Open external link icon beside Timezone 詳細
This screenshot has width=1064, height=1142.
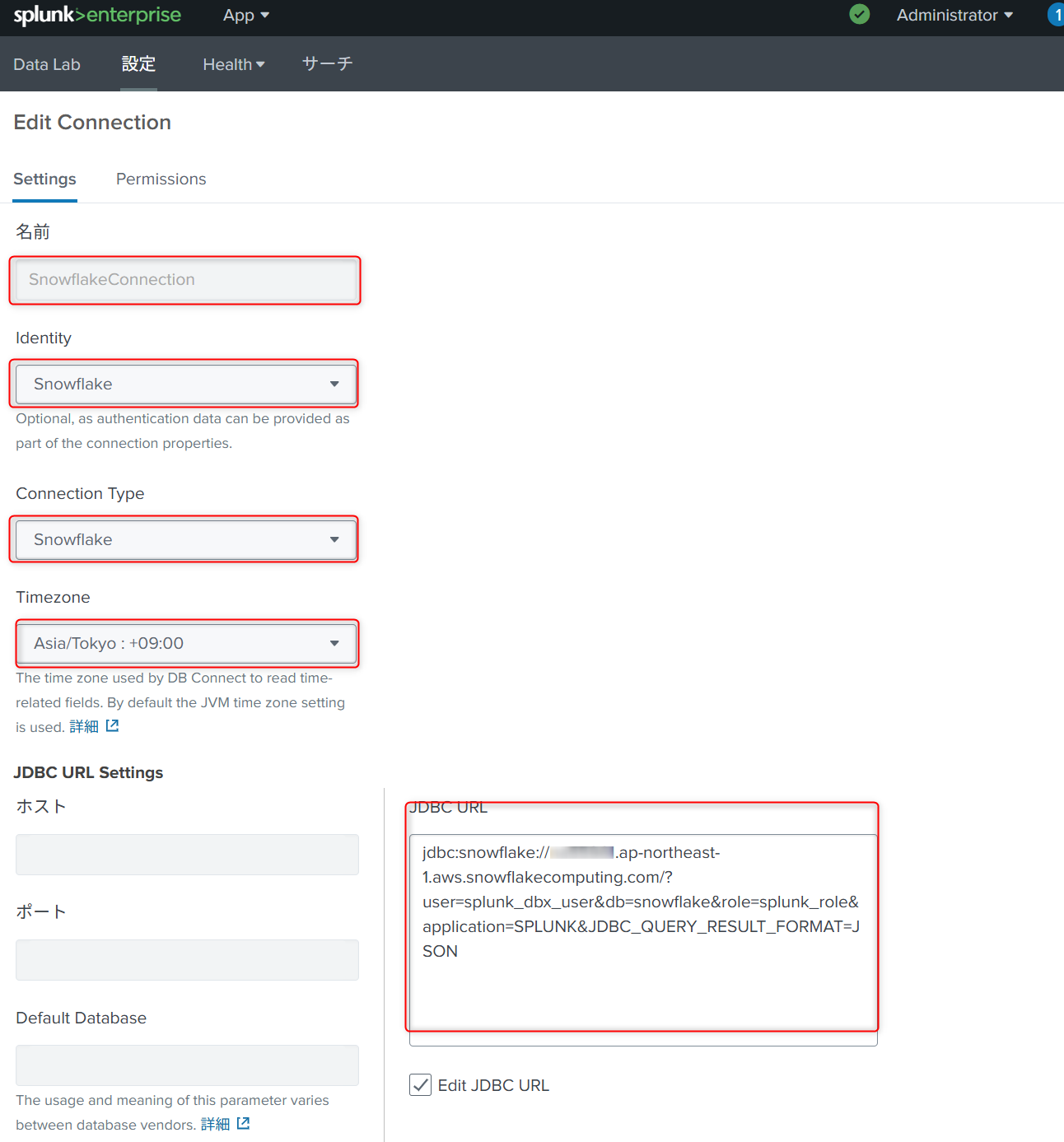[x=112, y=725]
